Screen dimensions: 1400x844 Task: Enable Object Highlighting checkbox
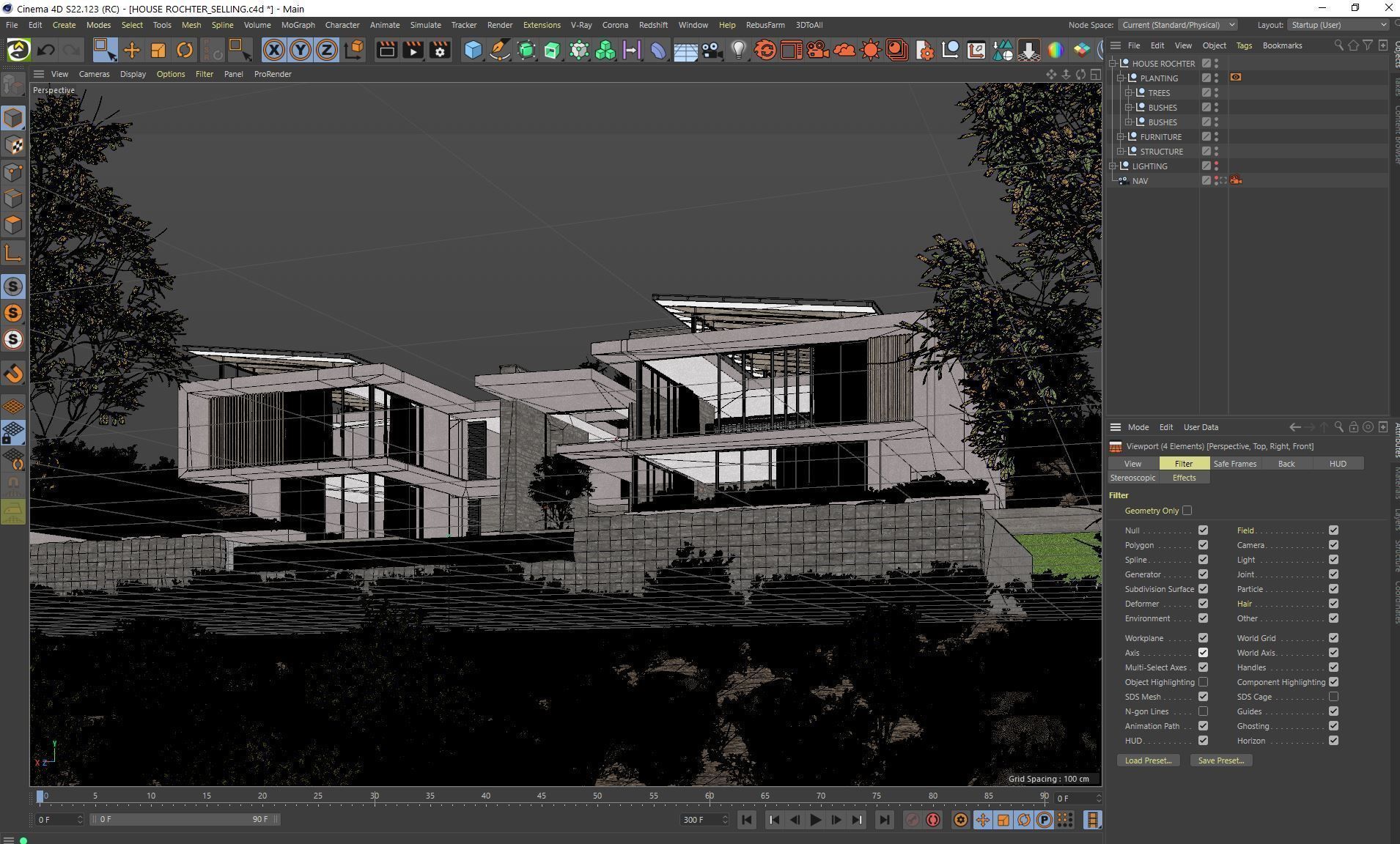pos(1203,682)
